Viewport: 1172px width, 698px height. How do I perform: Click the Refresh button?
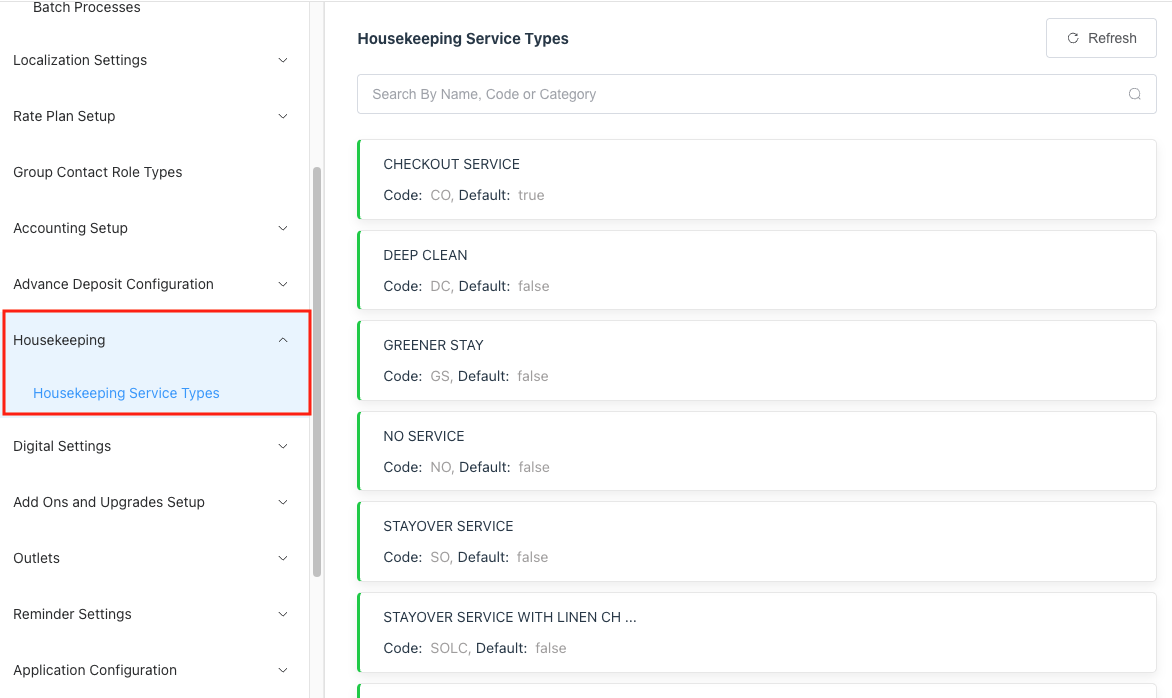click(1101, 38)
